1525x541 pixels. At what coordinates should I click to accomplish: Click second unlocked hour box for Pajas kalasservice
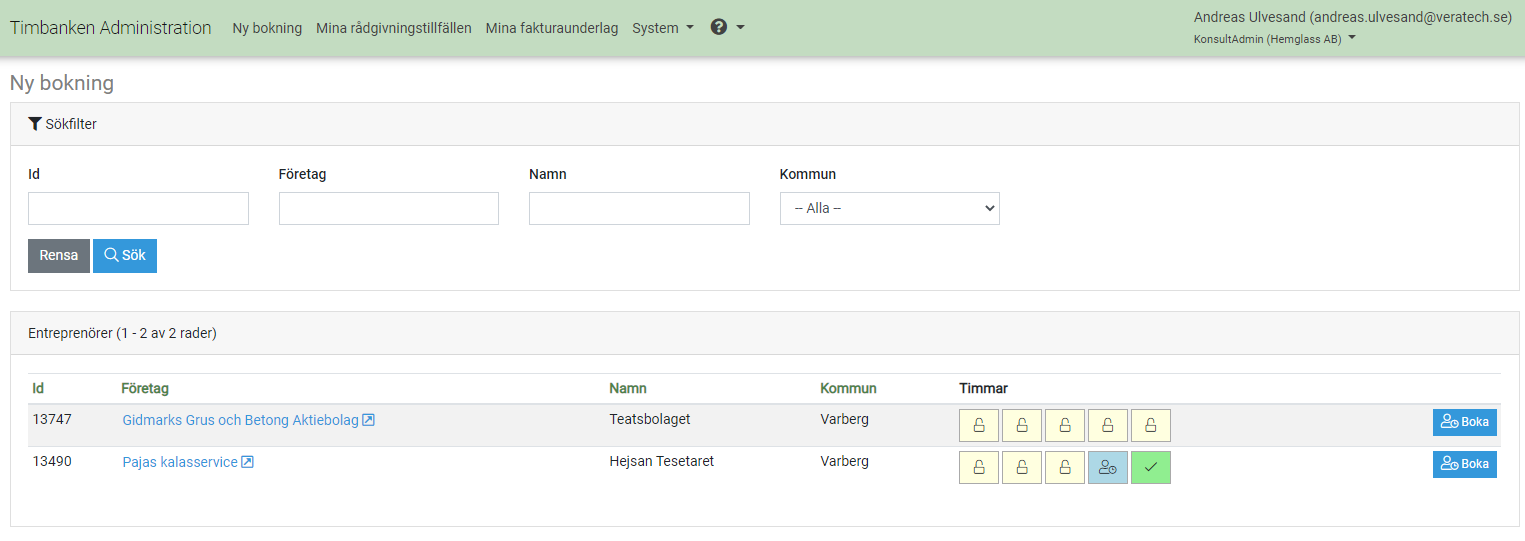(1022, 467)
